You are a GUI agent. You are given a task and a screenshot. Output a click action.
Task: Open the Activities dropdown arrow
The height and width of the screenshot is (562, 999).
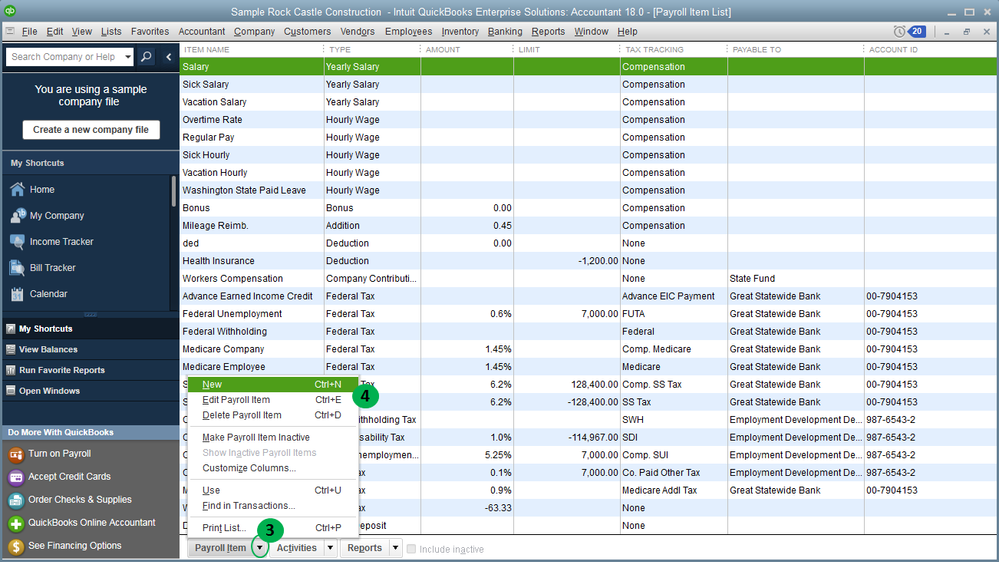(330, 548)
